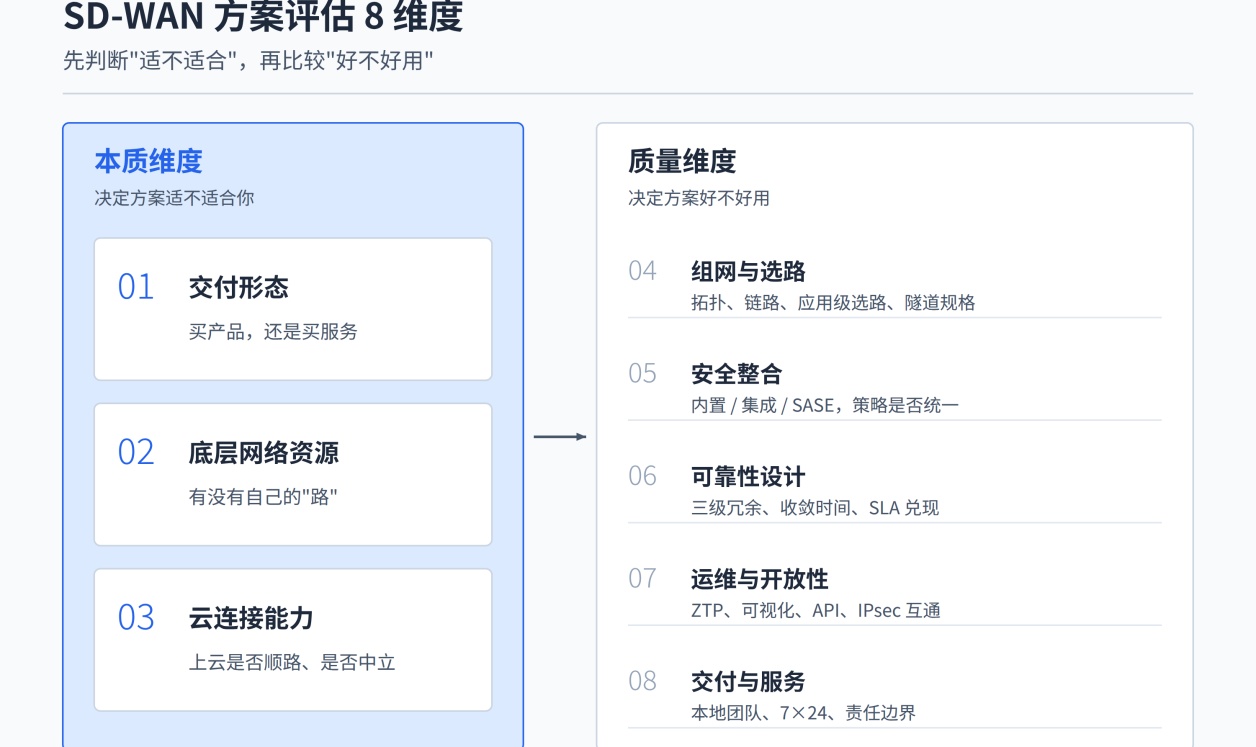The width and height of the screenshot is (1256, 747).
Task: Select the card titled "交付形态"
Action: click(293, 309)
